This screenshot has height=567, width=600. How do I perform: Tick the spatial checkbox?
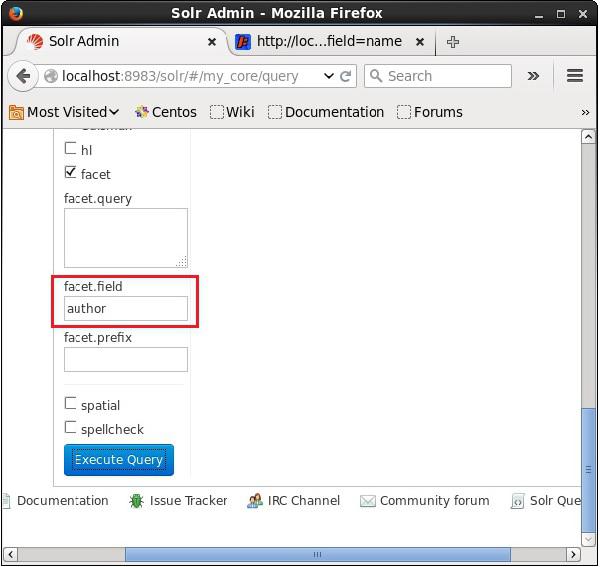click(x=71, y=404)
